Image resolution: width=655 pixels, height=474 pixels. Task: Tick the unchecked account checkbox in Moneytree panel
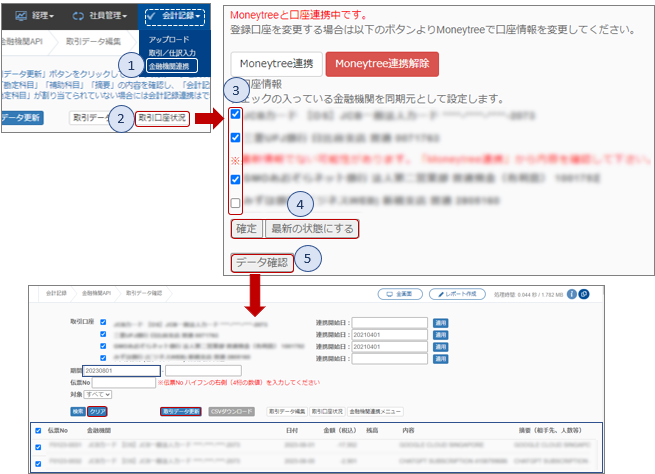(x=235, y=203)
